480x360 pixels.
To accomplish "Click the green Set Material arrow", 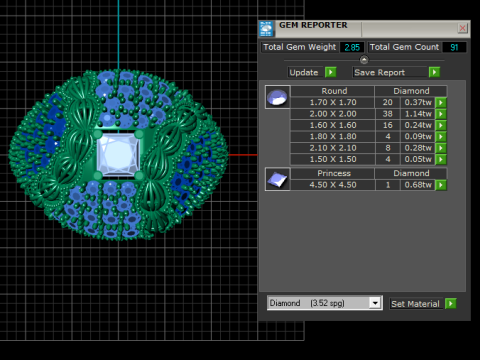I will coord(450,304).
